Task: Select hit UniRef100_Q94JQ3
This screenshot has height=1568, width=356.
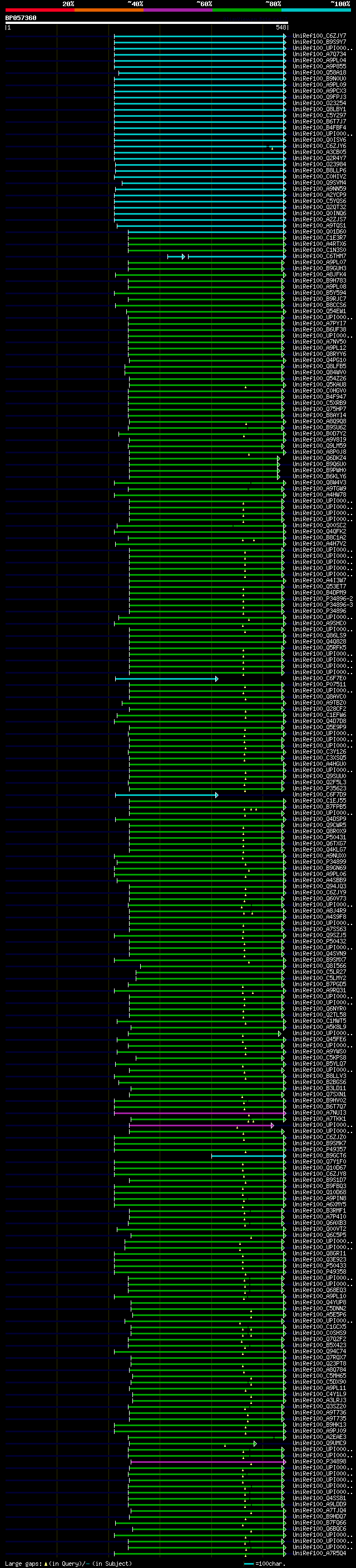Action: 319,886
